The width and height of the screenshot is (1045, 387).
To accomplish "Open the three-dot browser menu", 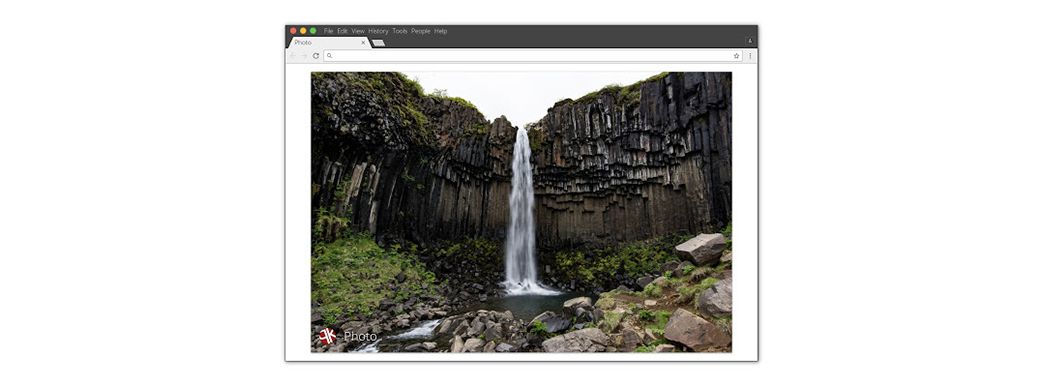I will tap(750, 56).
